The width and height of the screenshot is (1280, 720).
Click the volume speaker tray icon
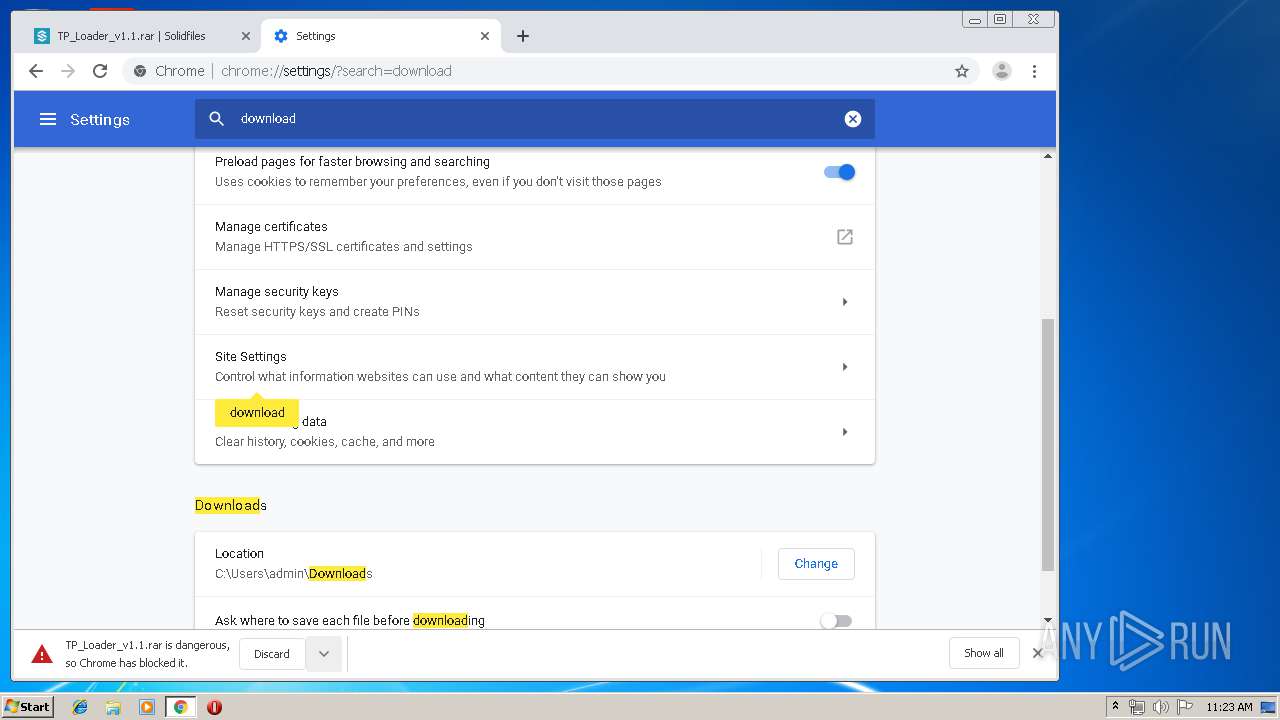coord(1161,707)
